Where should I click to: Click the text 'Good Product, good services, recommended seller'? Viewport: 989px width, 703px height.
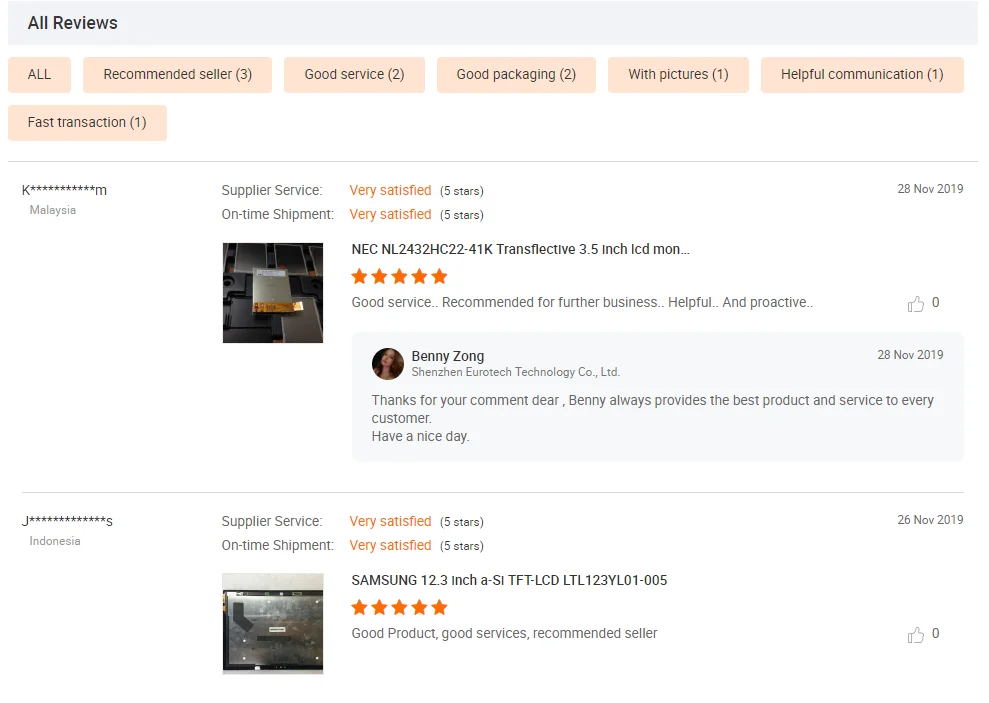[x=504, y=633]
